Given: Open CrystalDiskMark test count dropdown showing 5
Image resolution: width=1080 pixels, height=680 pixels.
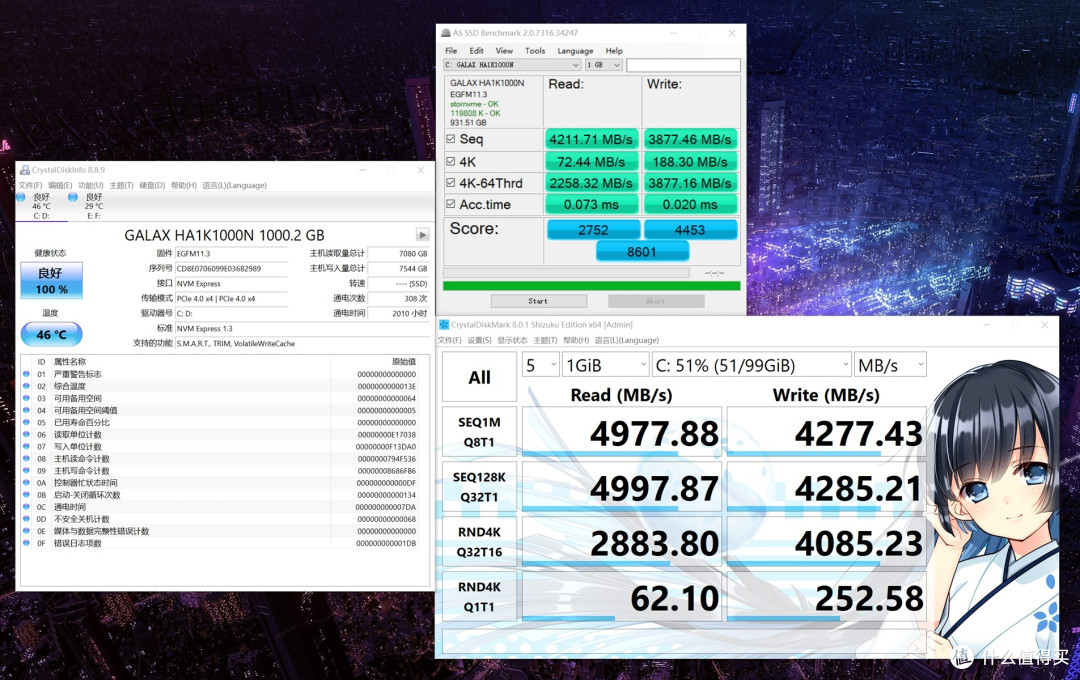Looking at the screenshot, I should click(x=540, y=365).
